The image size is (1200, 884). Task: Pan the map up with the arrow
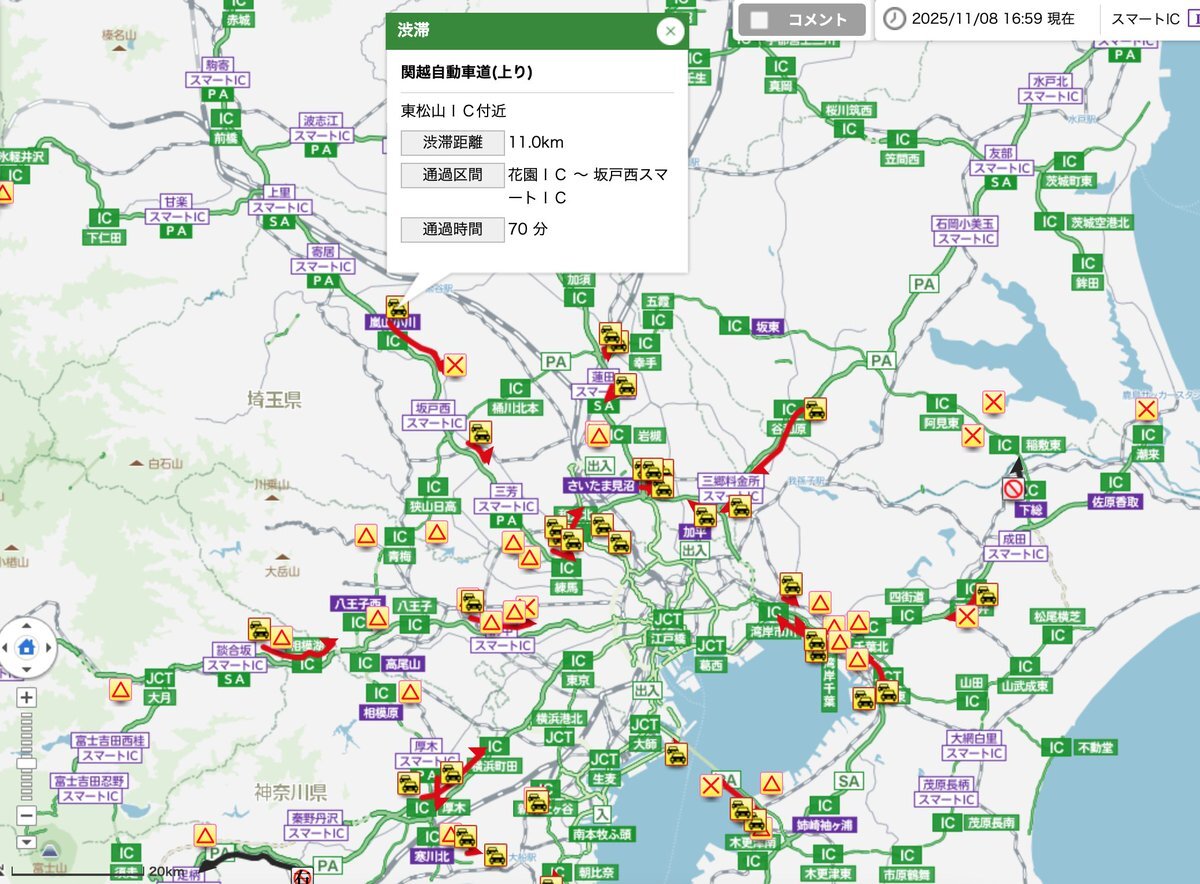point(26,626)
